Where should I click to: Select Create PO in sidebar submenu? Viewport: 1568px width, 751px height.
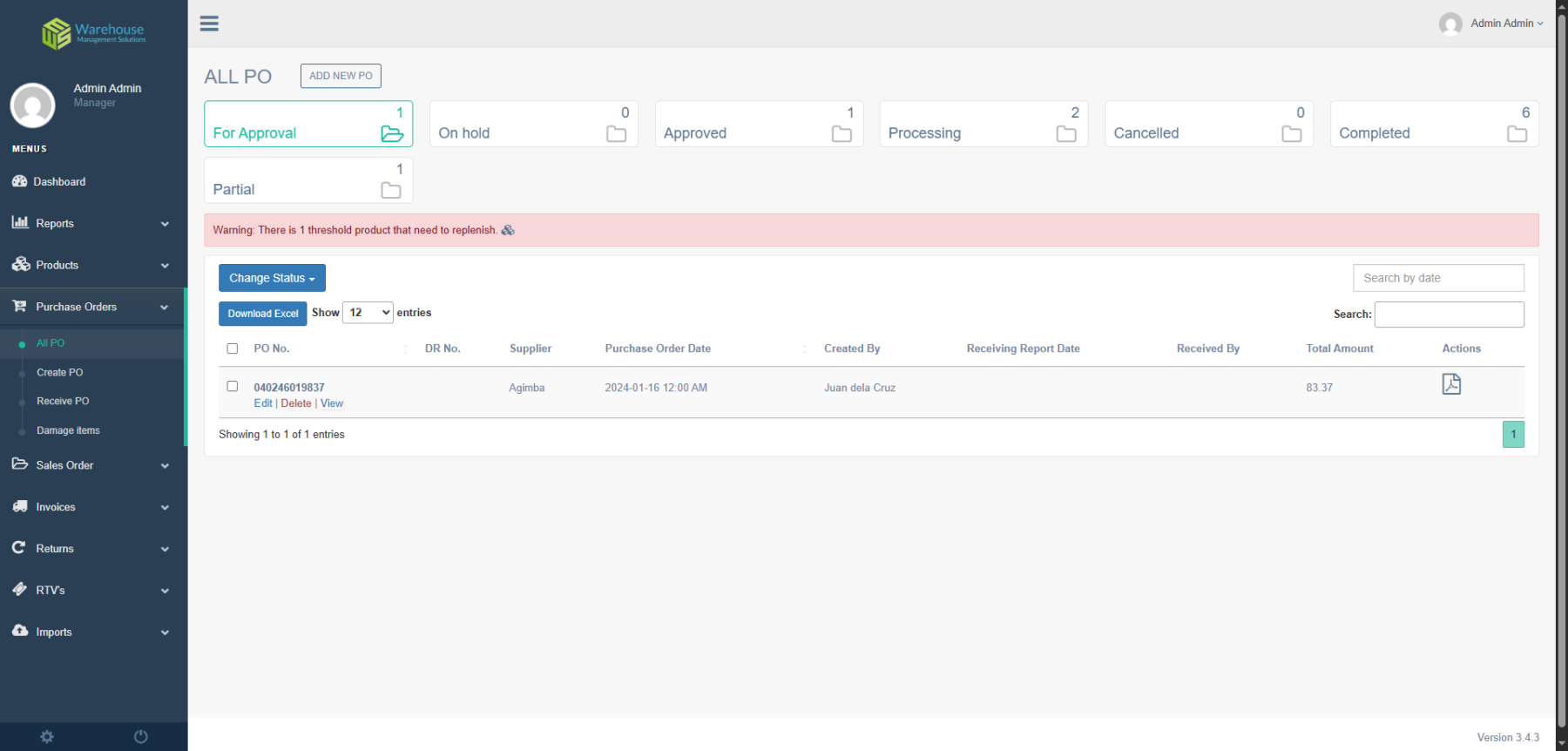point(60,372)
